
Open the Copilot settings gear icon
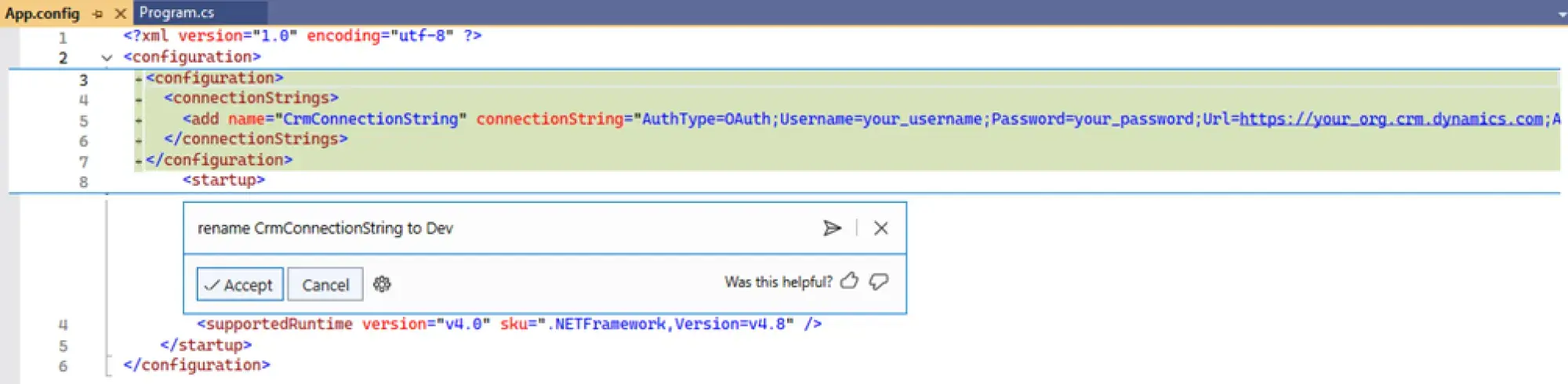point(382,284)
